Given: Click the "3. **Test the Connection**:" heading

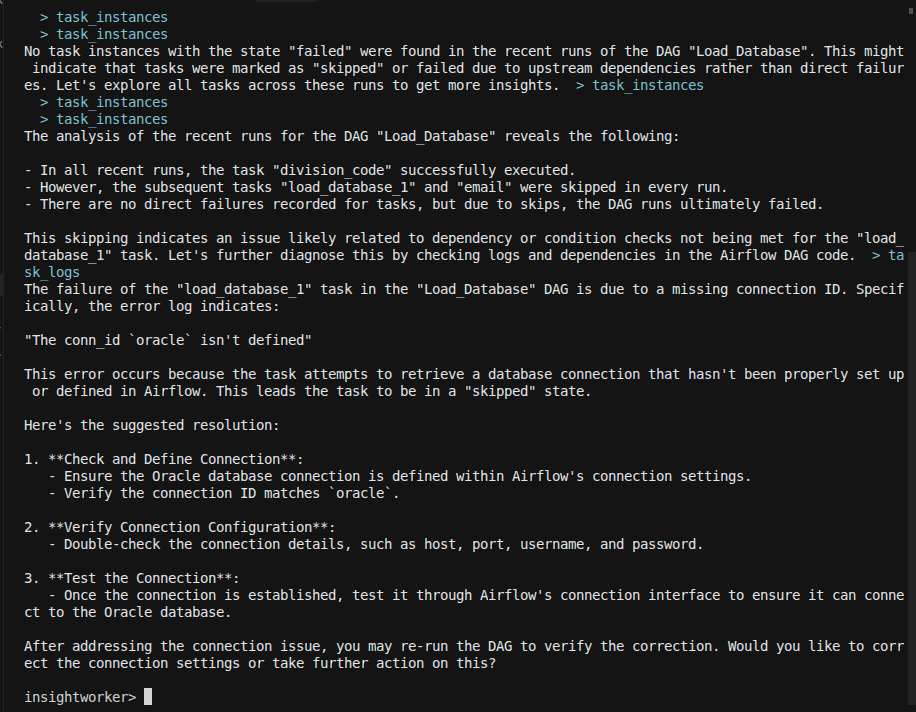Looking at the screenshot, I should coord(131,578).
